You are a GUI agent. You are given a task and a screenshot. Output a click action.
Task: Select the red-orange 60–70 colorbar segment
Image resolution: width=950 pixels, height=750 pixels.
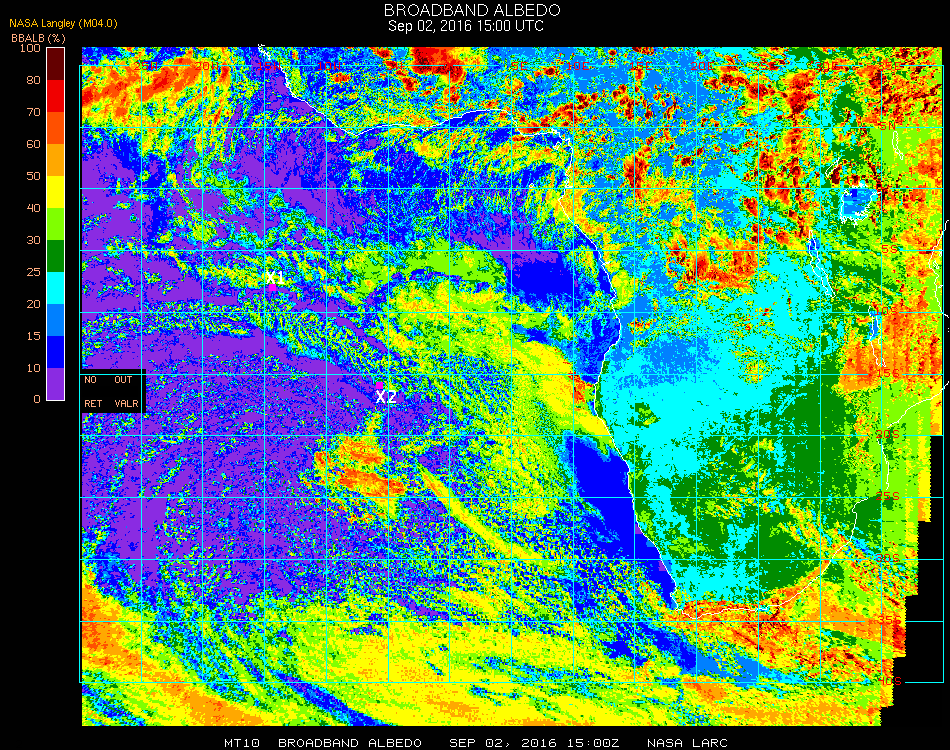pos(56,128)
